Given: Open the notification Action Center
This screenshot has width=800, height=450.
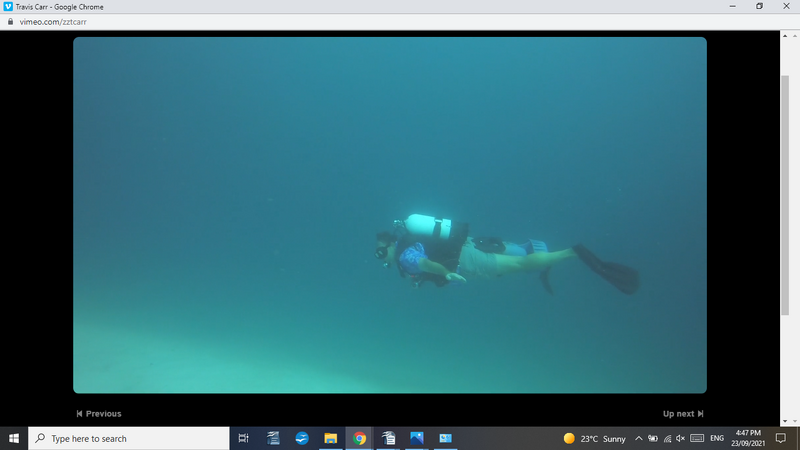Looking at the screenshot, I should 781,438.
